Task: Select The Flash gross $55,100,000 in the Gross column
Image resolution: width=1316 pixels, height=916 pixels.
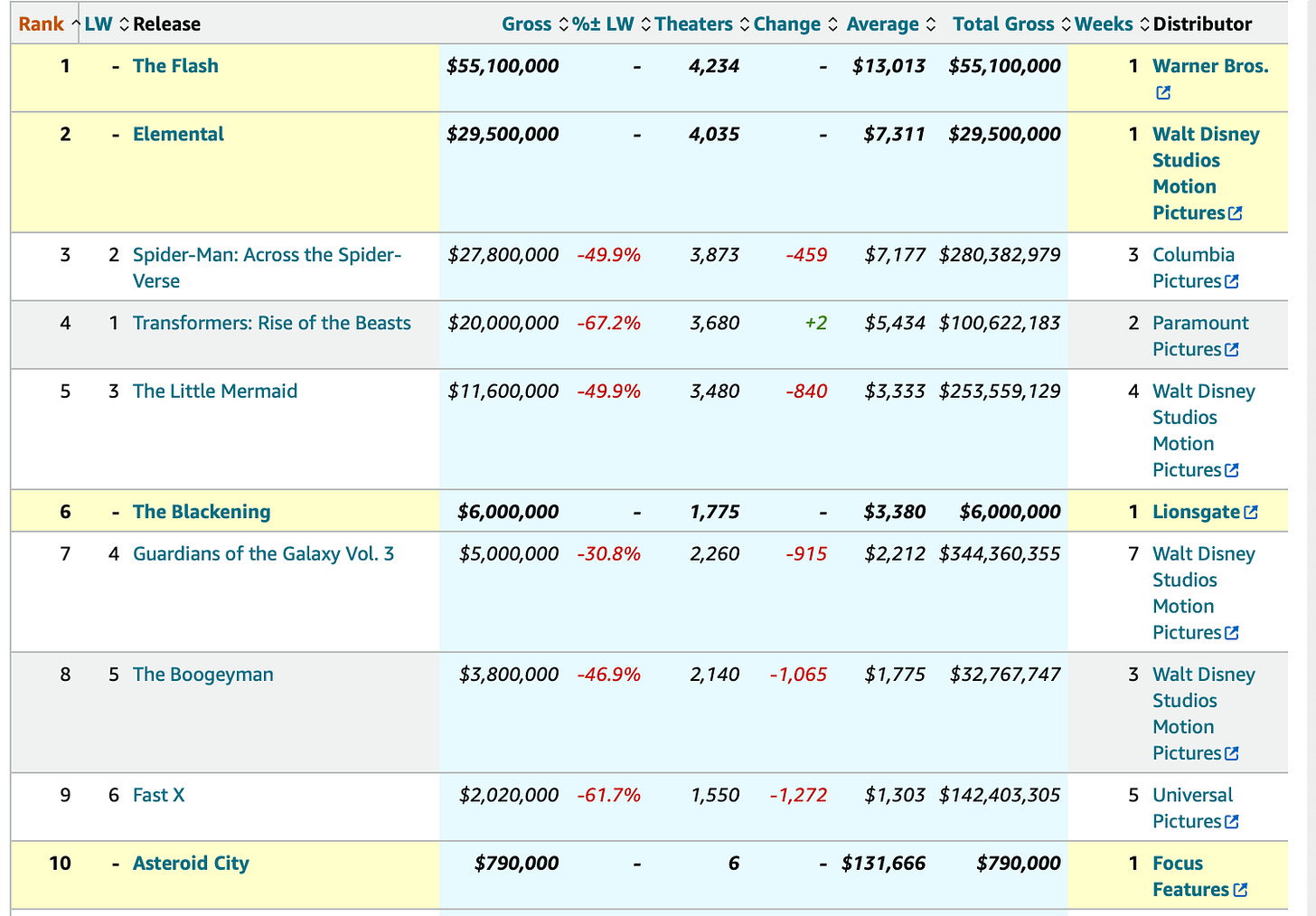Action: (x=503, y=66)
